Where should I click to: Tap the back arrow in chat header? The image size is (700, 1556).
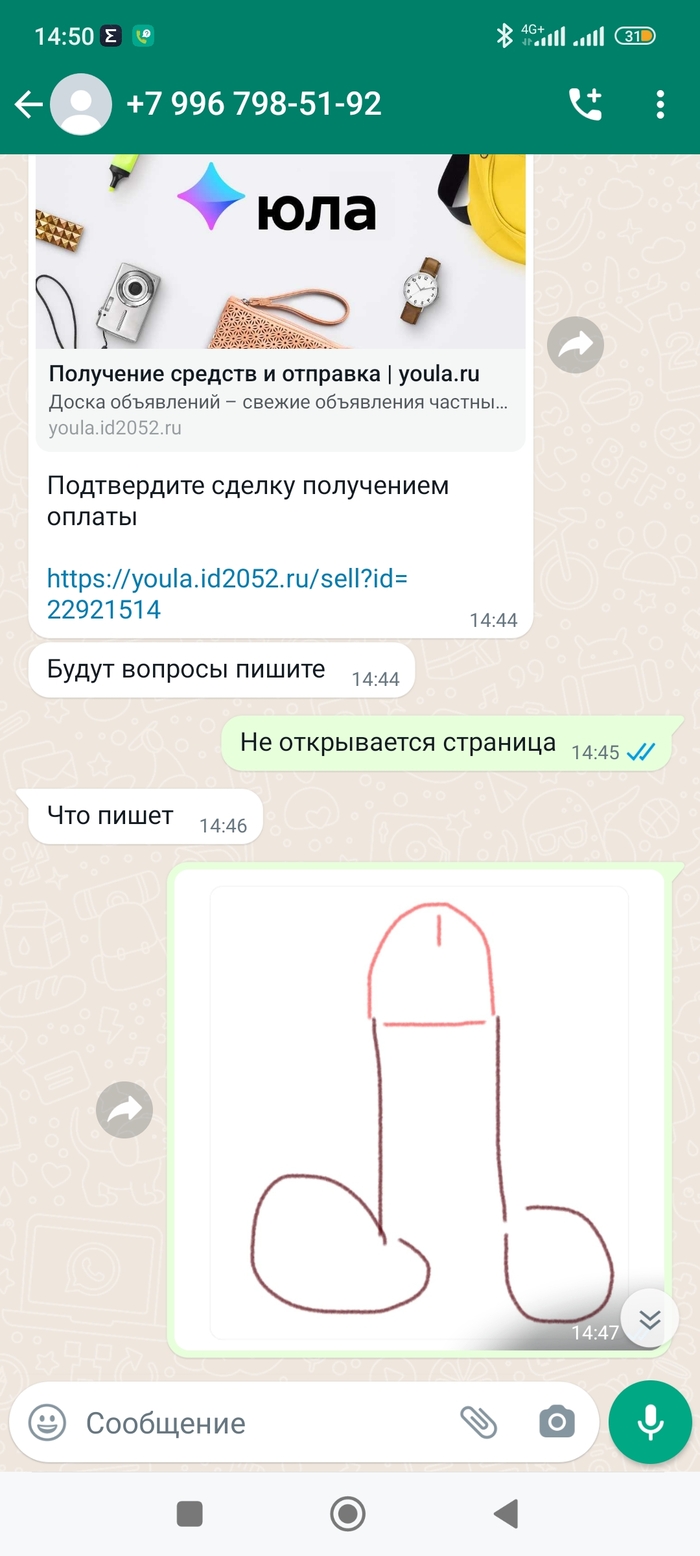pyautogui.click(x=28, y=105)
